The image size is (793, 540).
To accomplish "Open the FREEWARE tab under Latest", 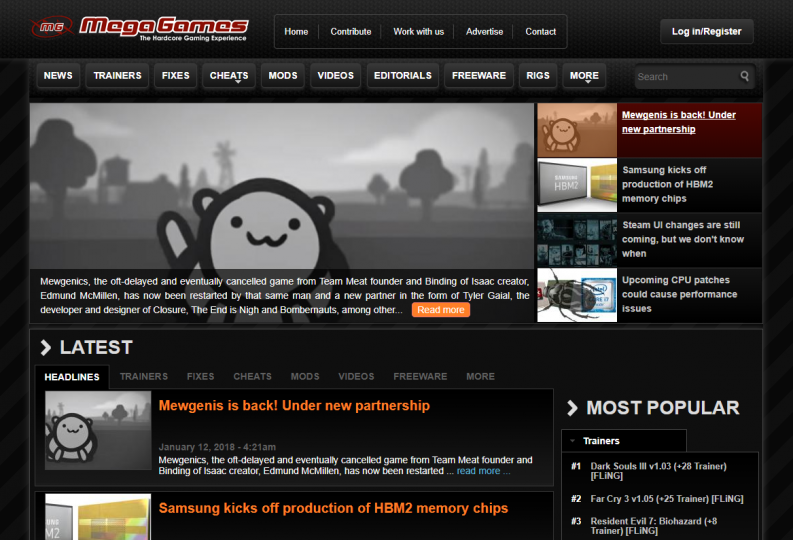I will coord(420,377).
